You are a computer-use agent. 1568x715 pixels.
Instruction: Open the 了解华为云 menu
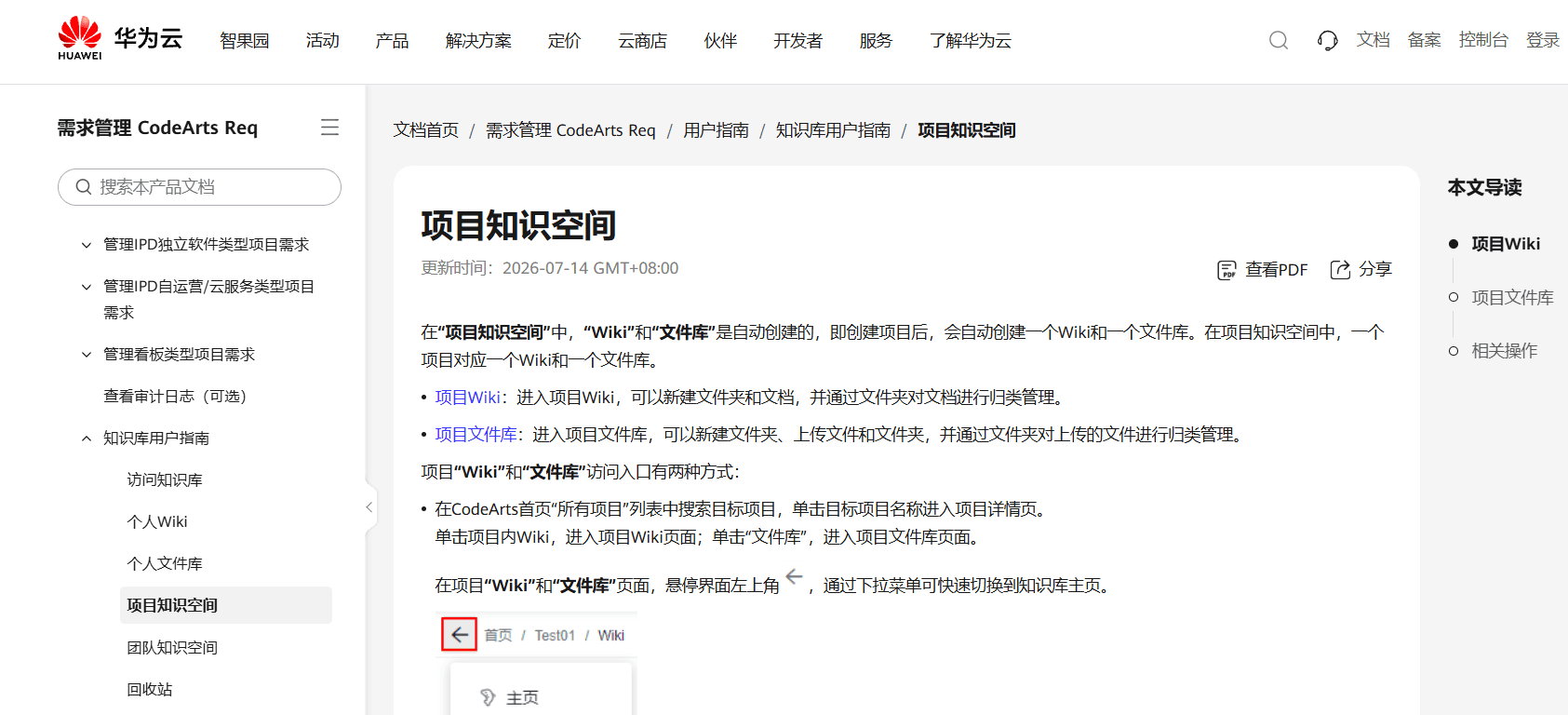(x=971, y=41)
